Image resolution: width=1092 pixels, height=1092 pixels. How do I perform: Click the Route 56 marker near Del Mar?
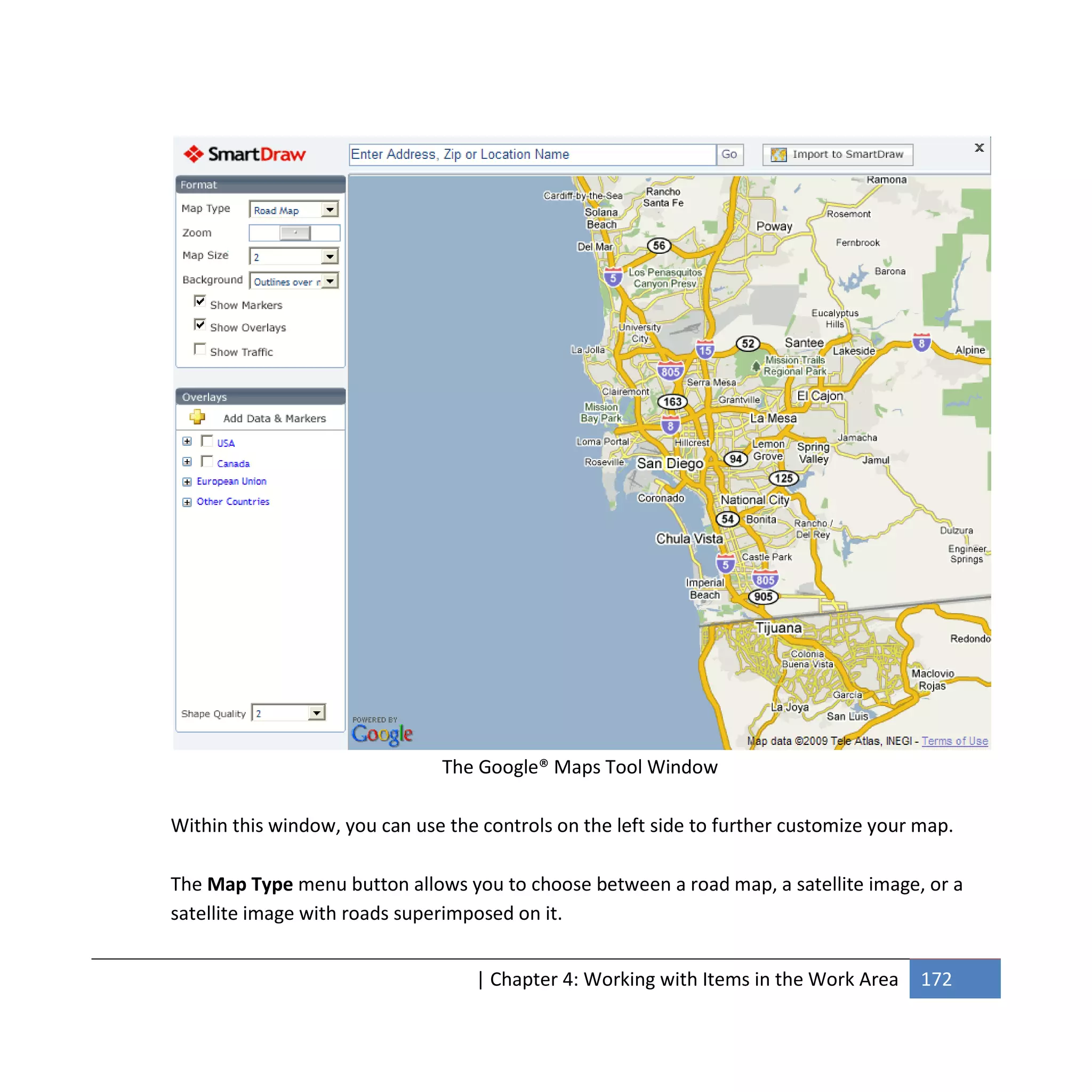tap(659, 245)
